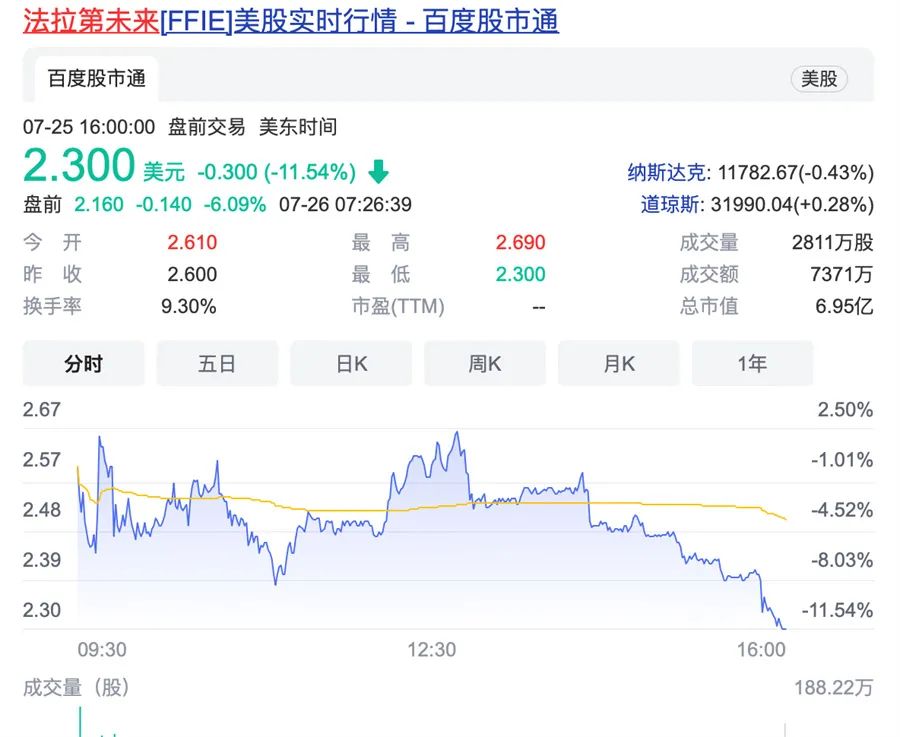900x737 pixels.
Task: Click the large 2.300 price figure
Action: point(79,165)
